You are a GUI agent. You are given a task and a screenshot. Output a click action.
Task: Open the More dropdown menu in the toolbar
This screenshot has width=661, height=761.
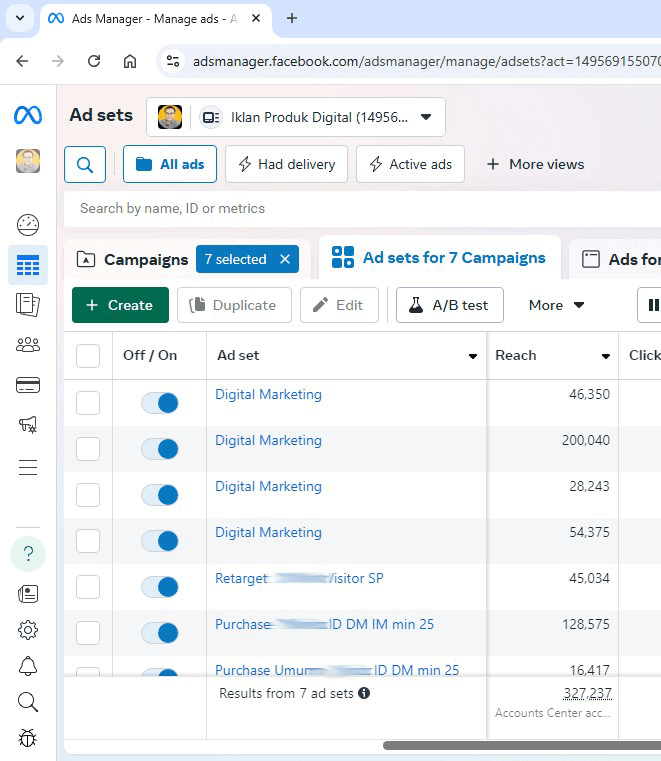tap(557, 305)
